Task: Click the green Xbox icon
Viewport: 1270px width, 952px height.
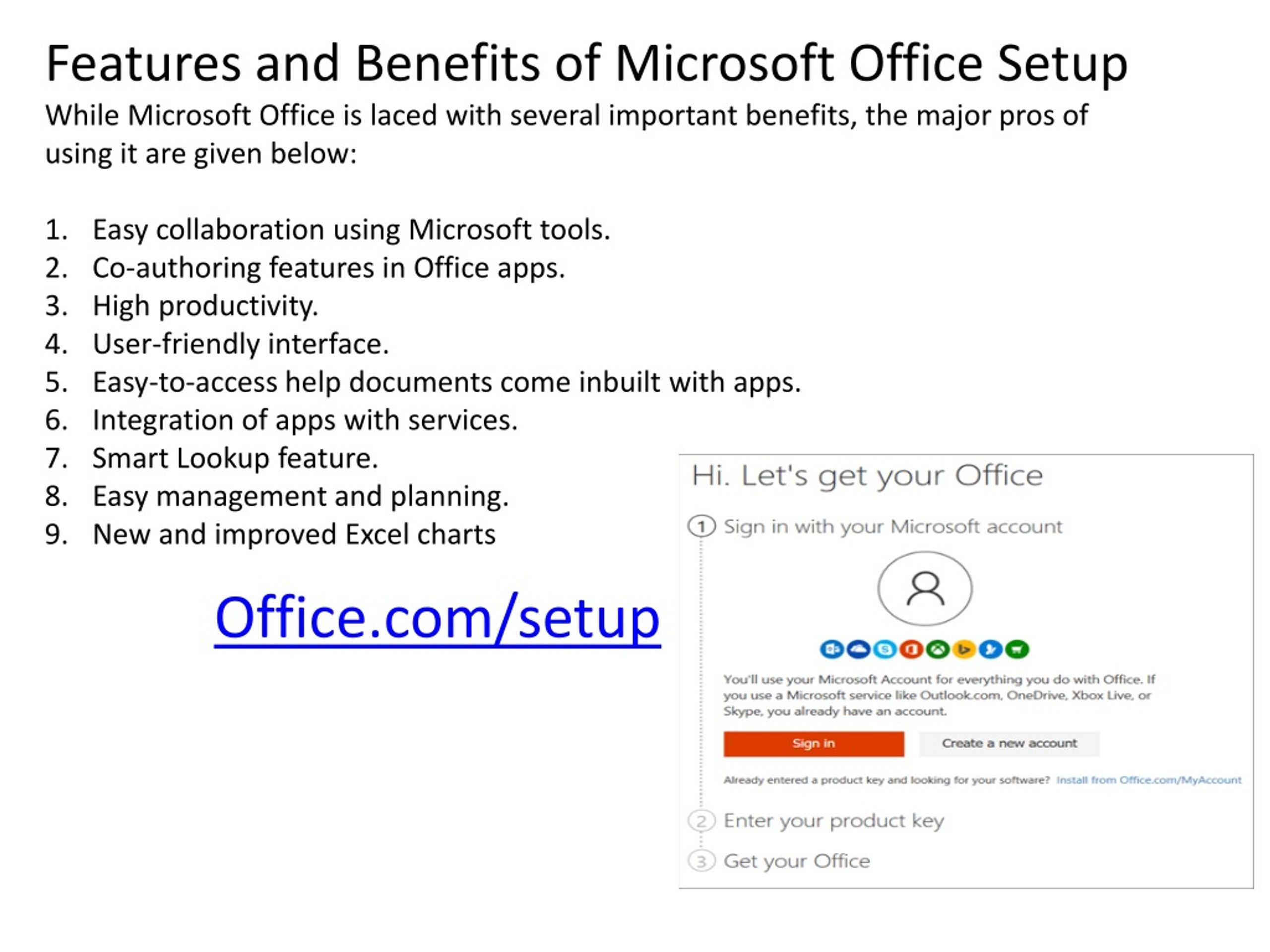Action: coord(938,649)
